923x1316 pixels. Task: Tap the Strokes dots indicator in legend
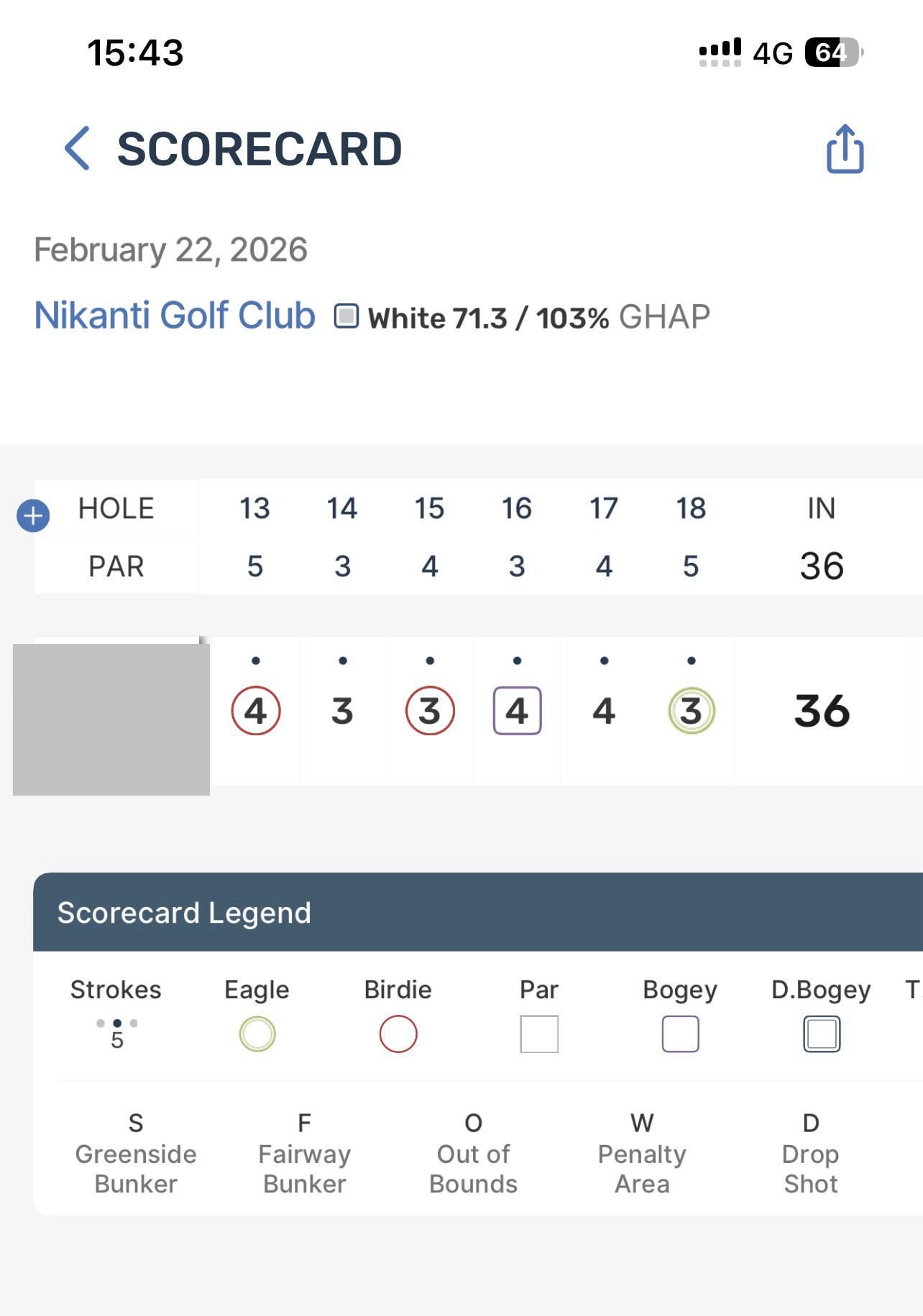pyautogui.click(x=116, y=1023)
